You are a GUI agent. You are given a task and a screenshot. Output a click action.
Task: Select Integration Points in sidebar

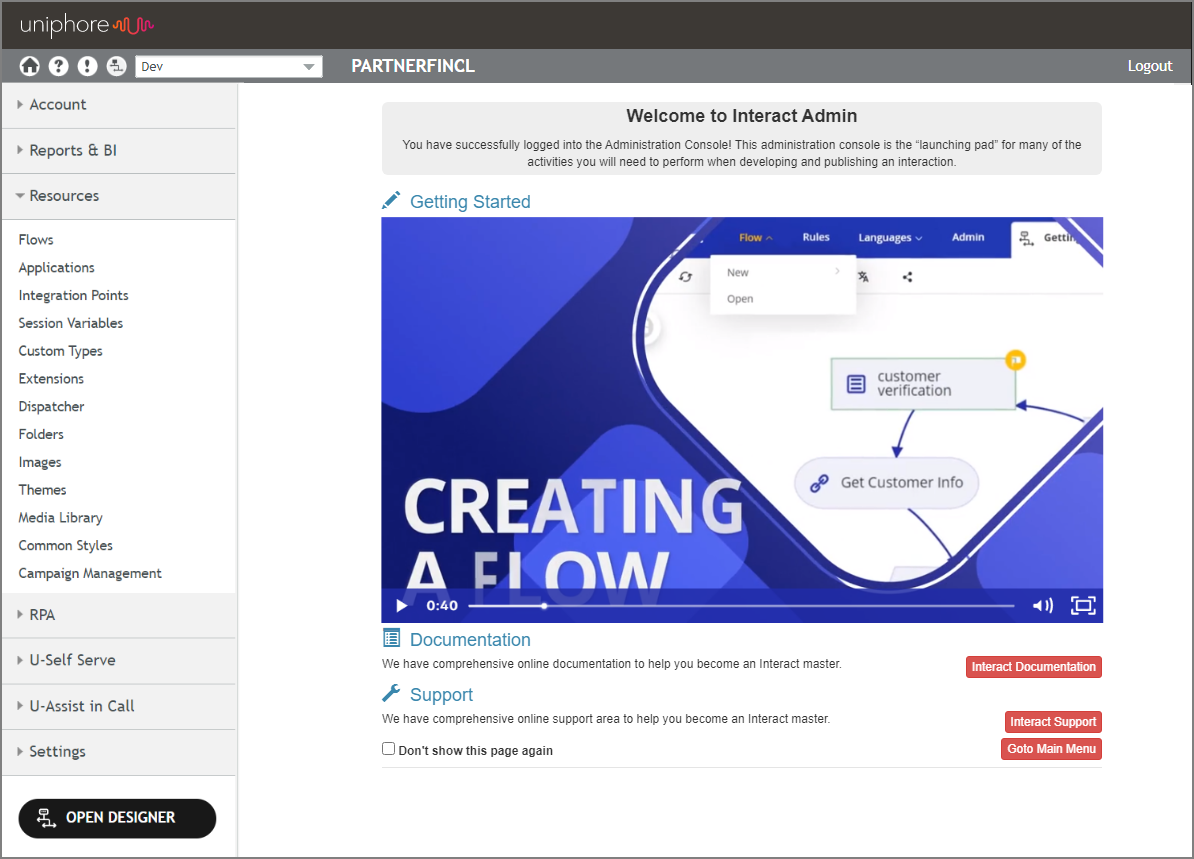[73, 295]
